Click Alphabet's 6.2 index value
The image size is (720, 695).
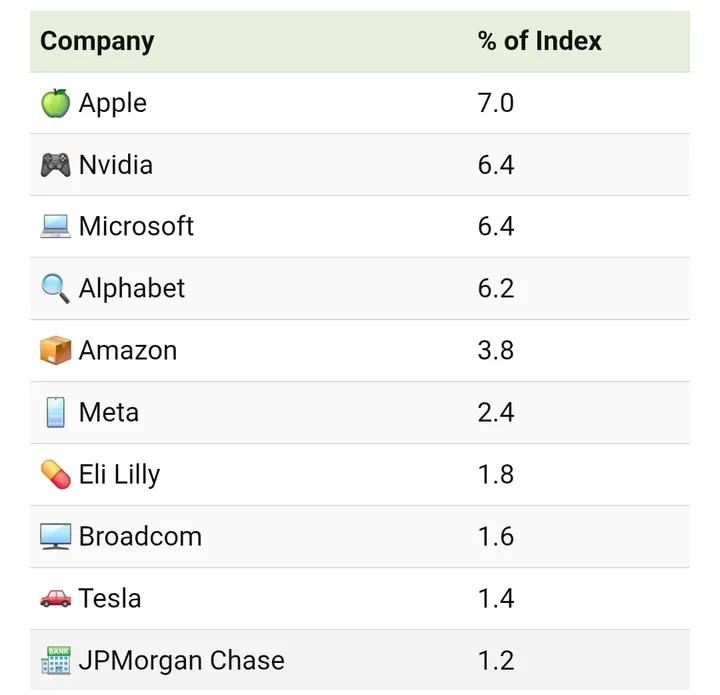495,289
